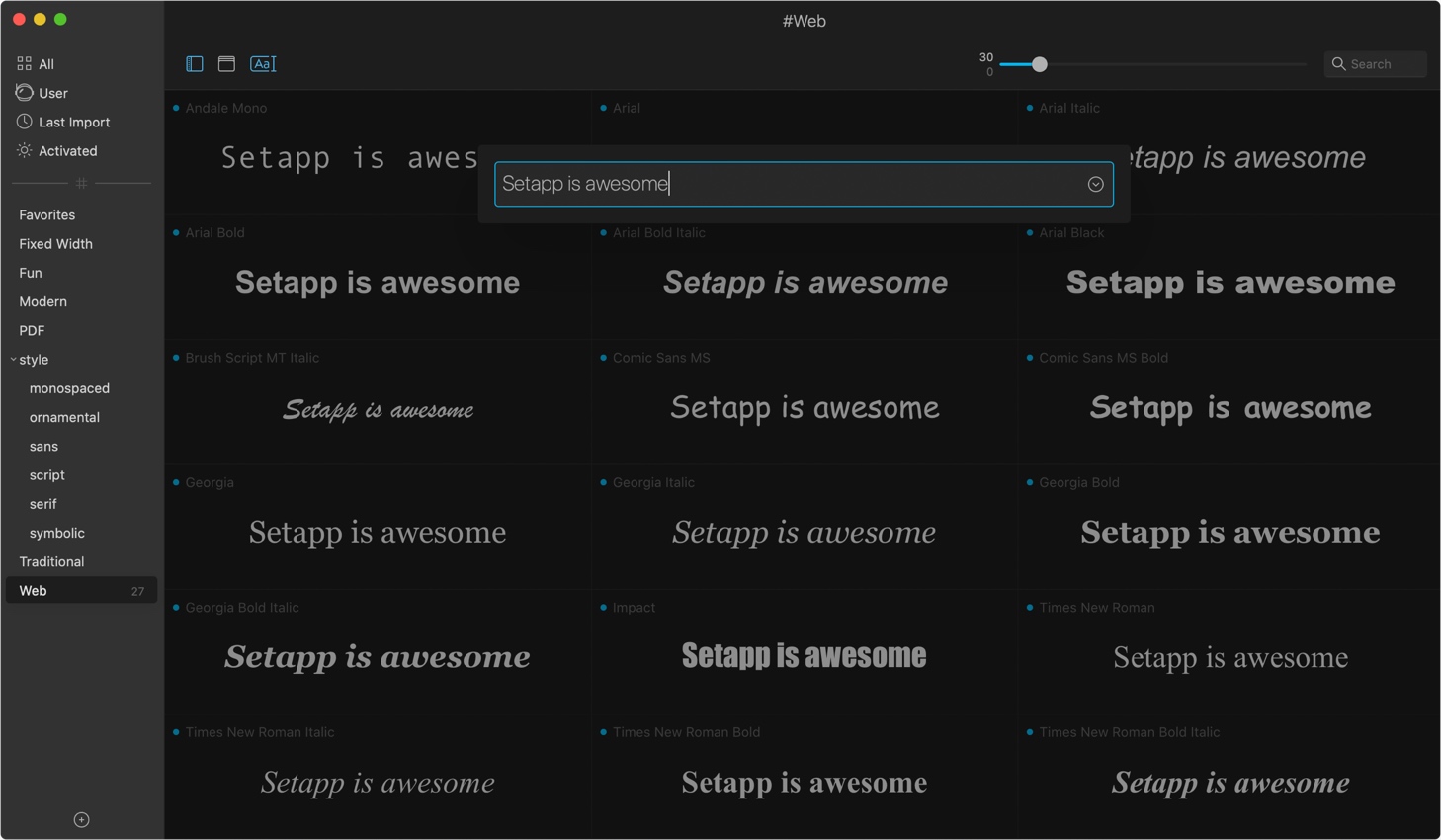Click in the preview text input field
Image resolution: width=1441 pixels, height=840 pixels.
pyautogui.click(x=804, y=184)
